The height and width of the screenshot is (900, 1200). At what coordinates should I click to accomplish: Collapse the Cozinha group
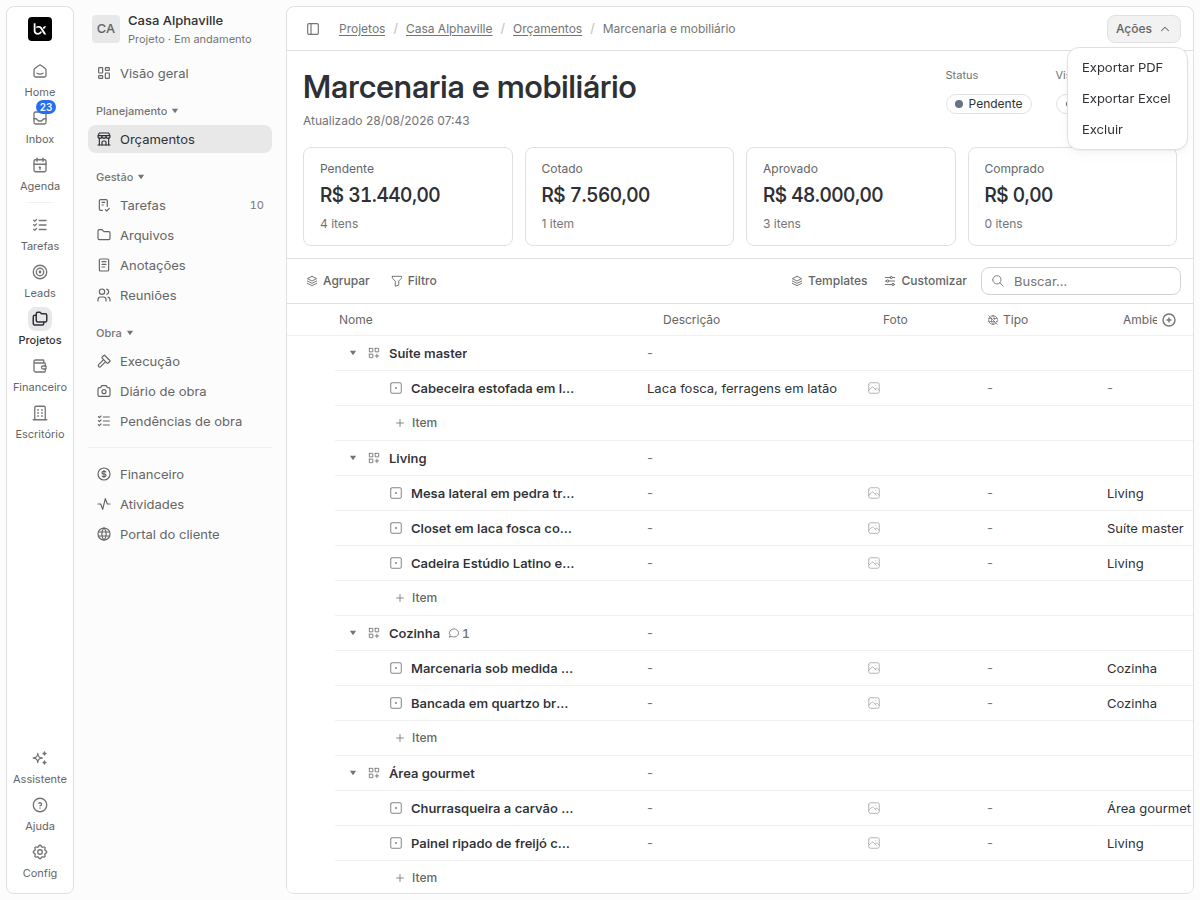pyautogui.click(x=352, y=633)
